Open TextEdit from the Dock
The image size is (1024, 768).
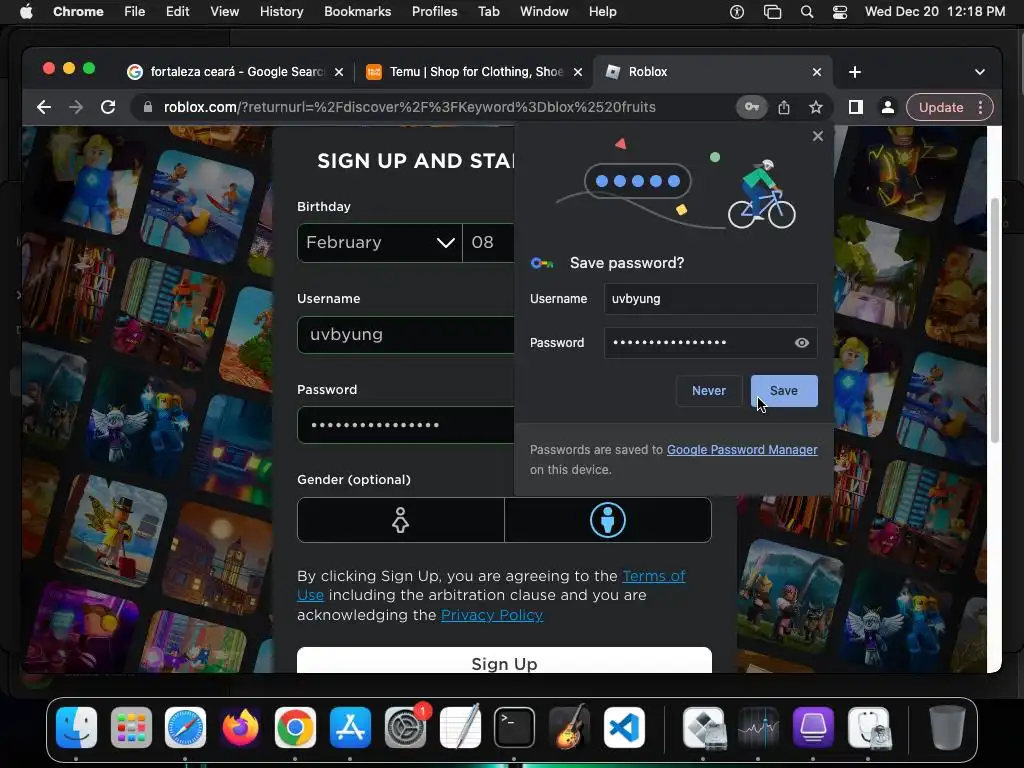(x=460, y=727)
